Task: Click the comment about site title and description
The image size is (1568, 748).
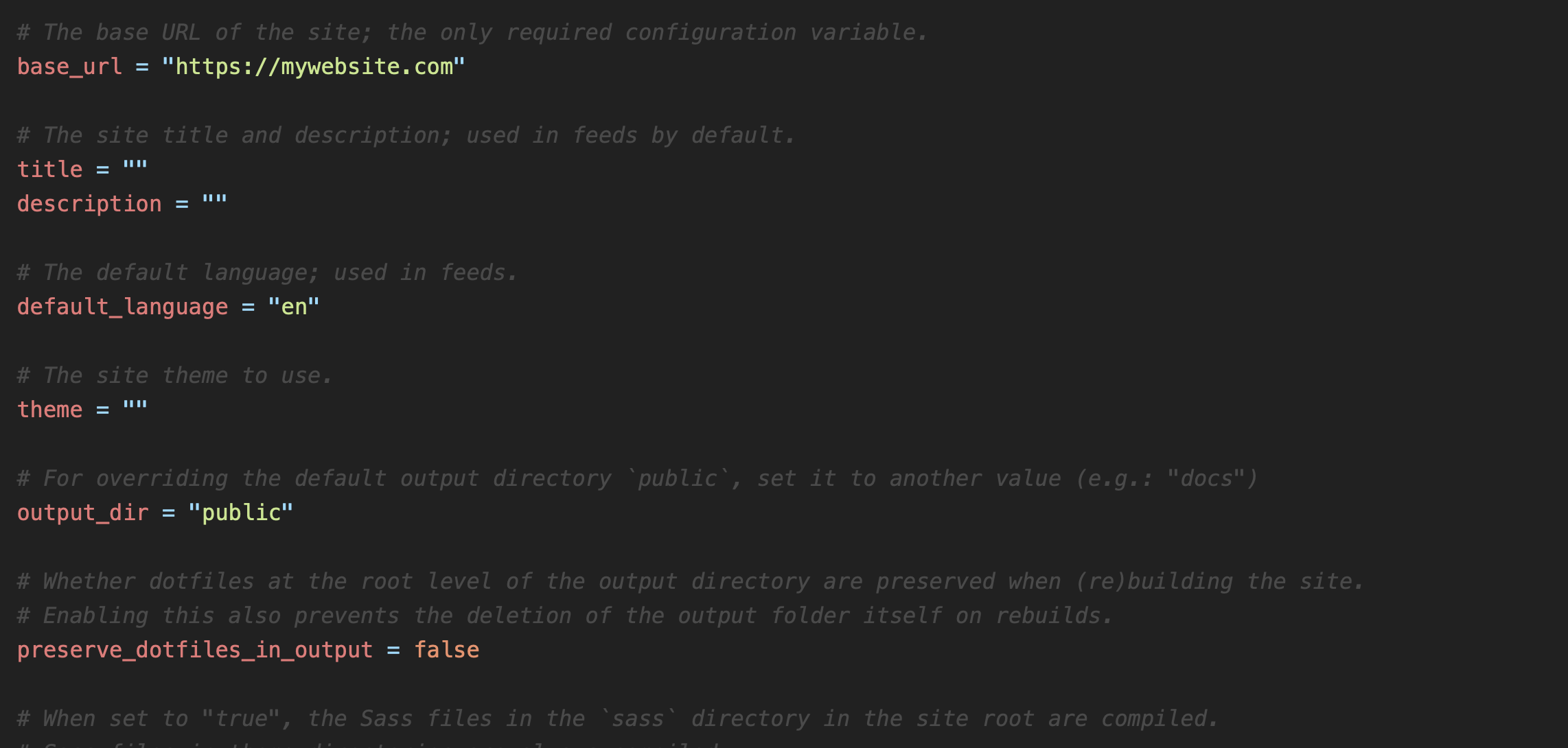Action: 406,135
